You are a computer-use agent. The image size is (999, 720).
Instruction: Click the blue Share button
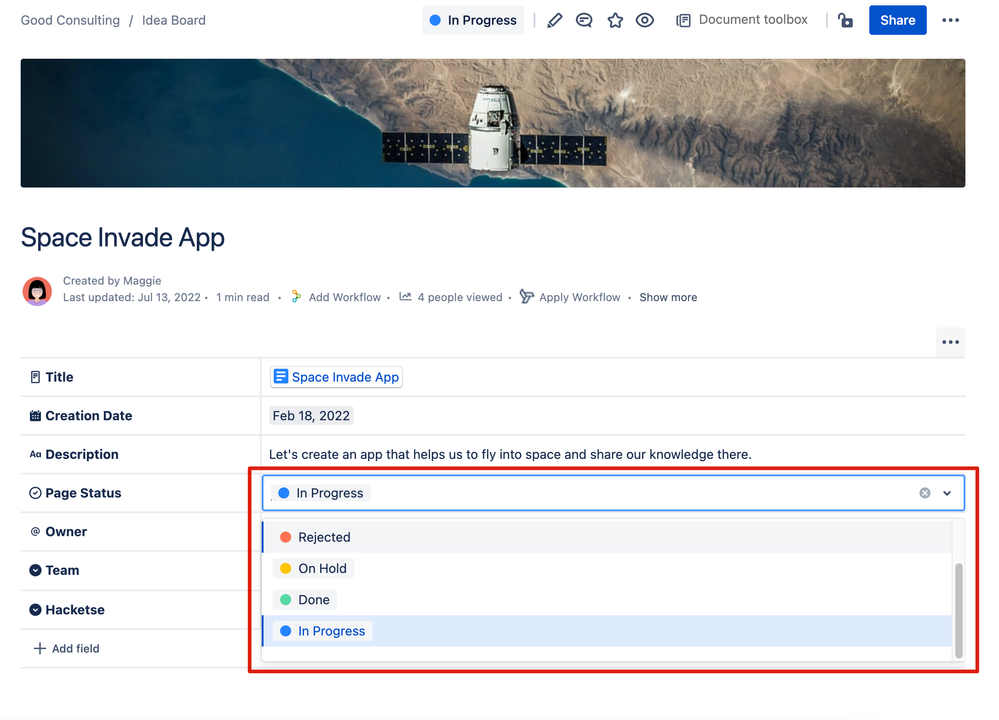click(897, 20)
